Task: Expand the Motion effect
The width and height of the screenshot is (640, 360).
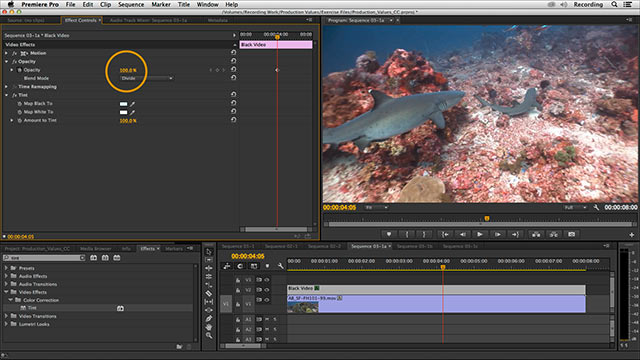Action: pos(6,53)
